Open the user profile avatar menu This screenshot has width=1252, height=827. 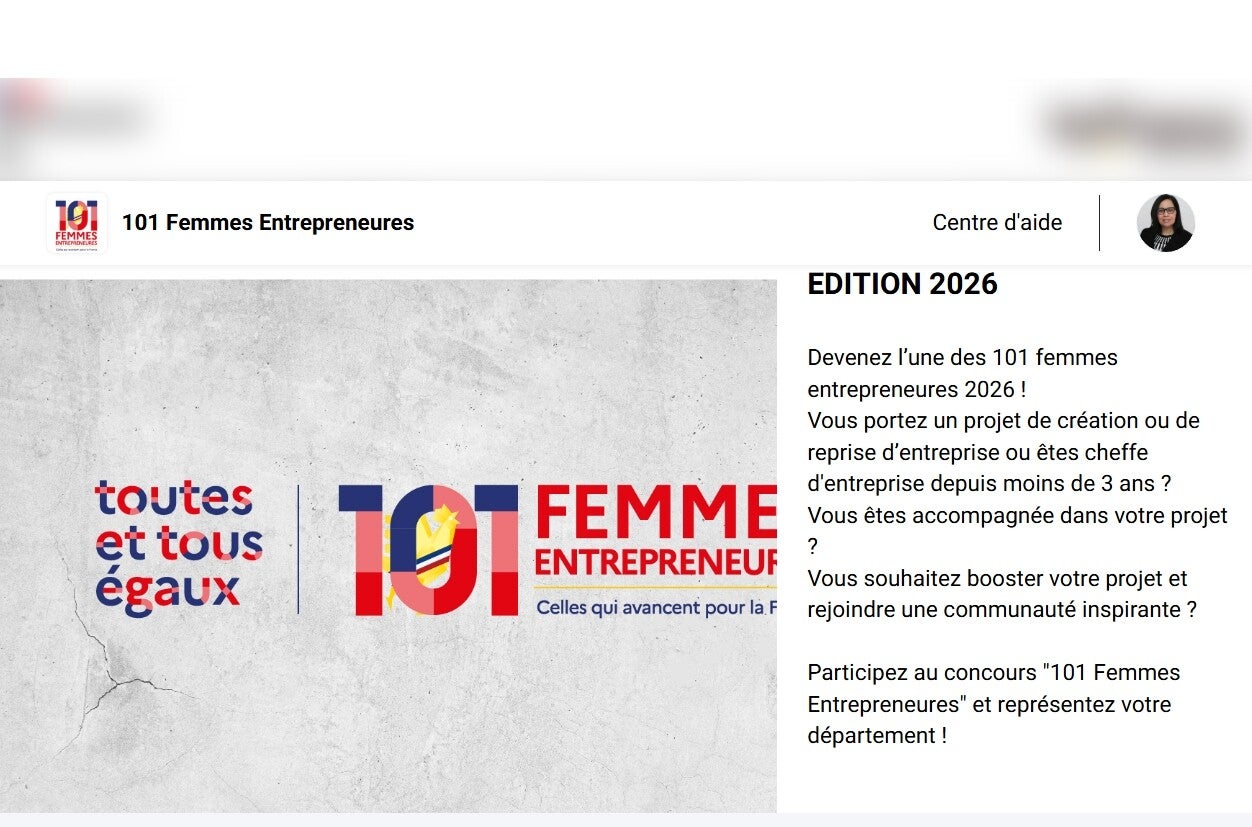point(1165,223)
